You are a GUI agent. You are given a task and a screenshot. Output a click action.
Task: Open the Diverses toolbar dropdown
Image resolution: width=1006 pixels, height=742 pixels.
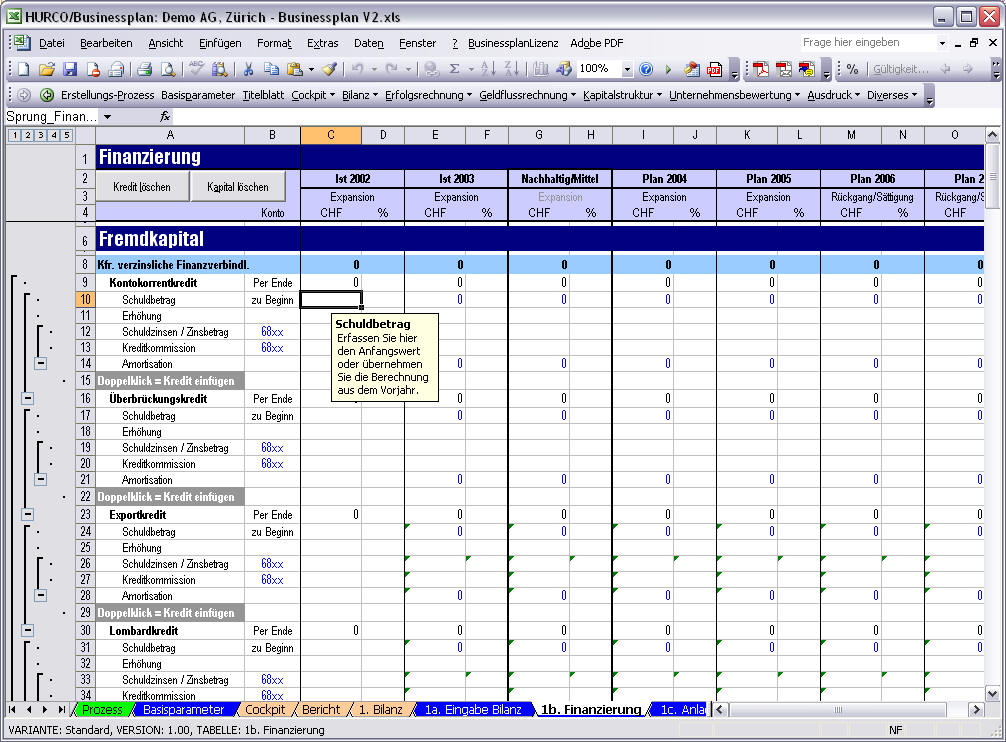tap(892, 95)
